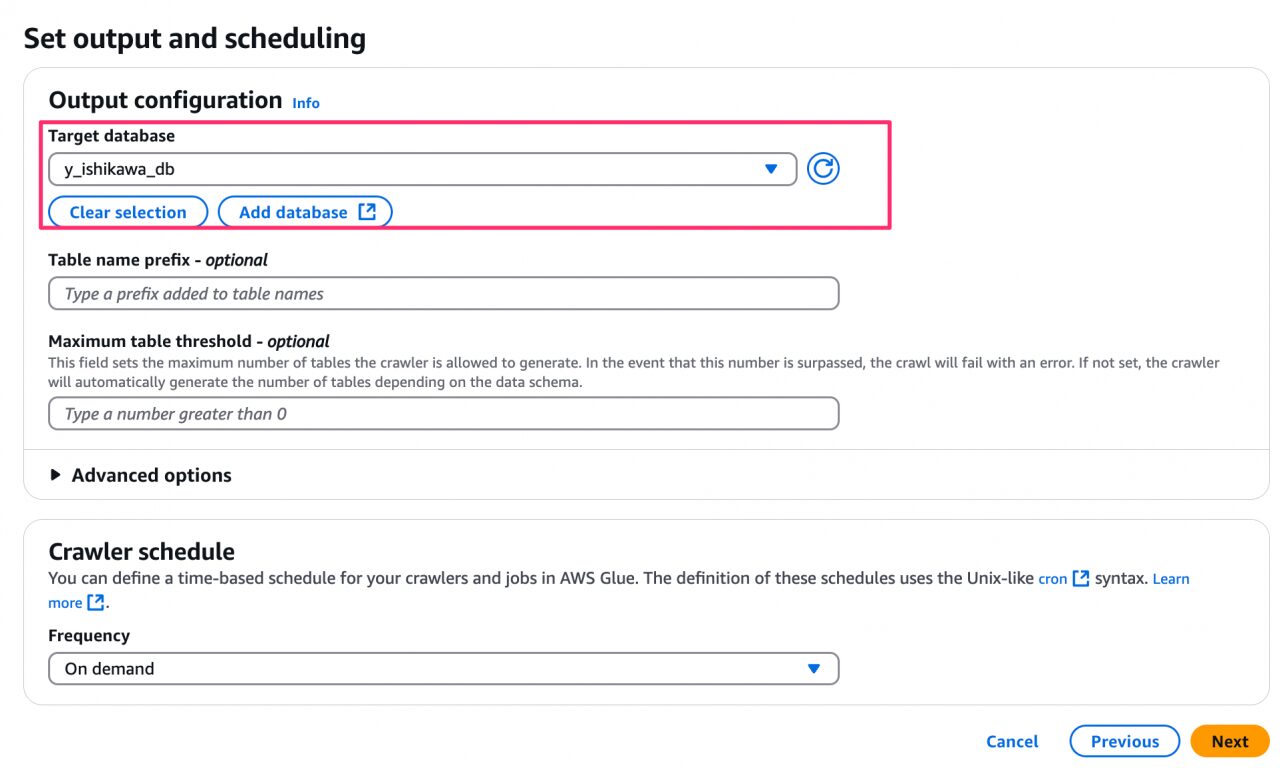
Task: Click the external link icon on Add database
Action: (x=367, y=211)
